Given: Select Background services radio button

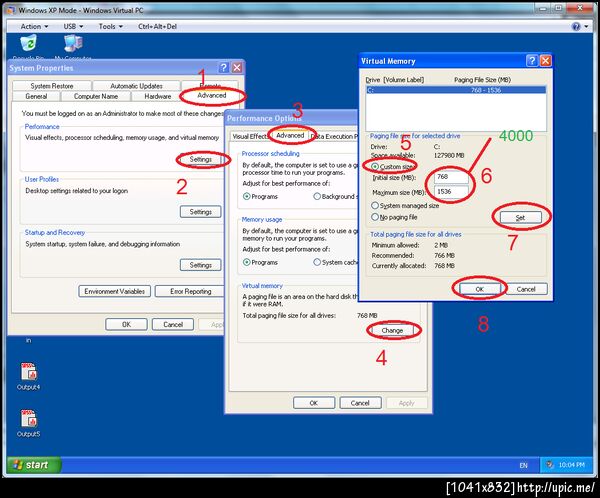Looking at the screenshot, I should (x=317, y=196).
